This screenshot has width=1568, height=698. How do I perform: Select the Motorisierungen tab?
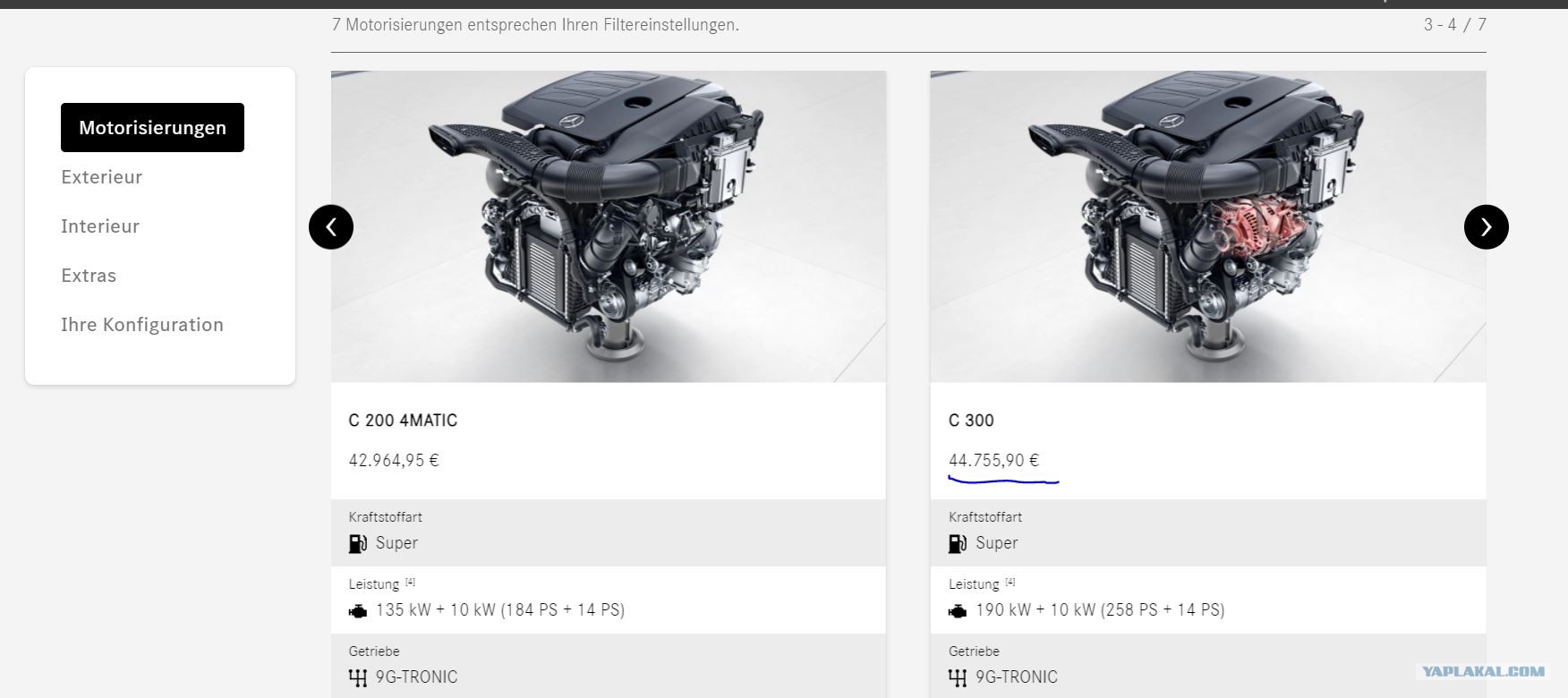tap(152, 127)
